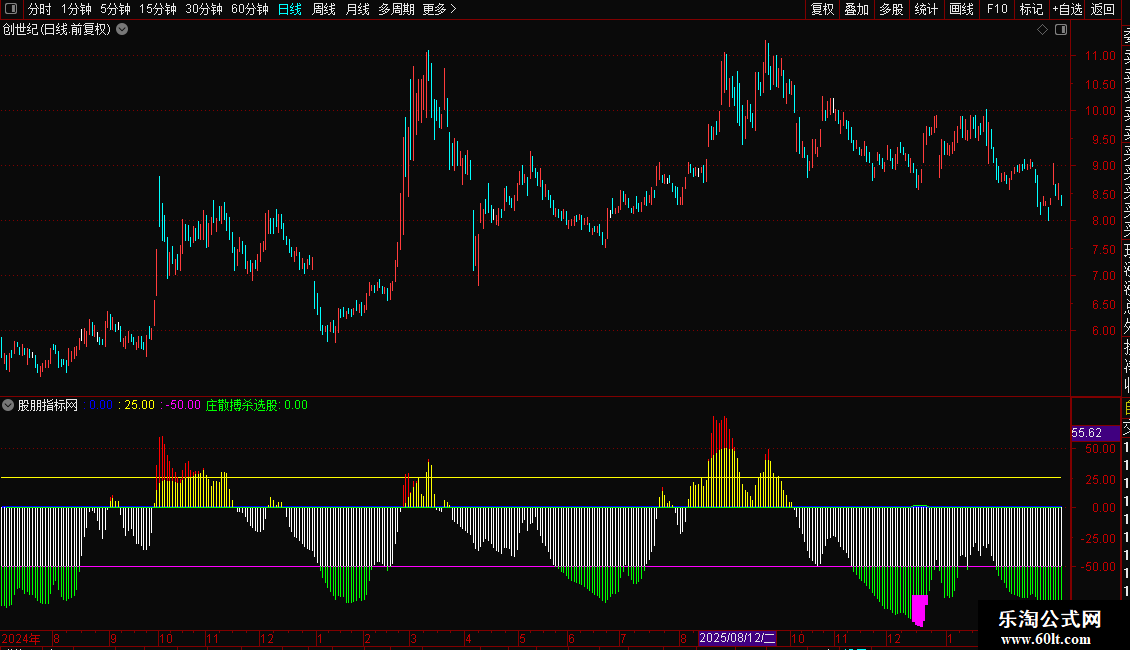The width and height of the screenshot is (1130, 650).
Task: Click the 6.00 price label on axis
Action: click(1103, 331)
